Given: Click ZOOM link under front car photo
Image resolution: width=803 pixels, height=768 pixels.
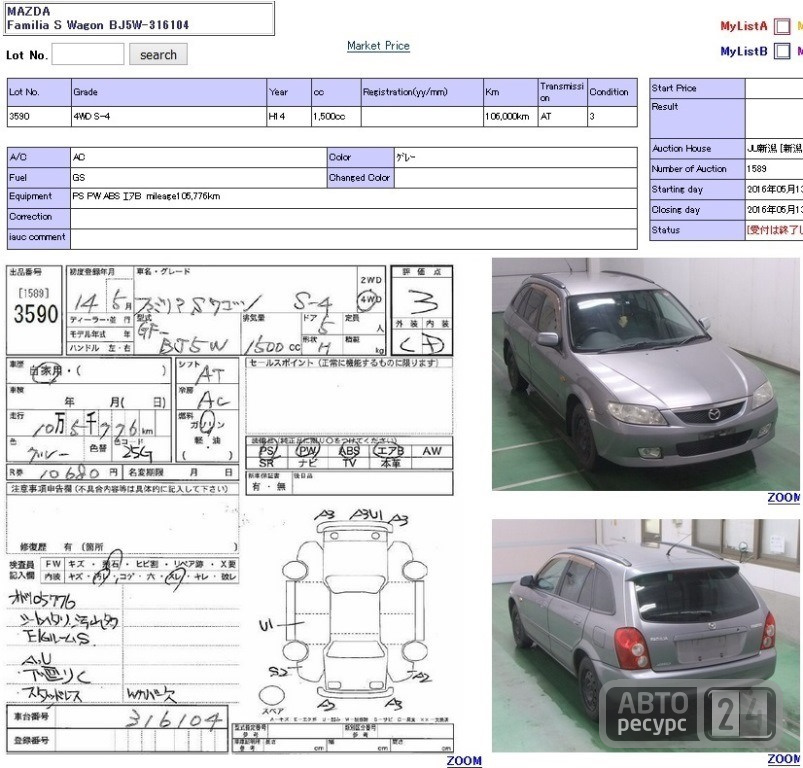Looking at the screenshot, I should tap(784, 497).
